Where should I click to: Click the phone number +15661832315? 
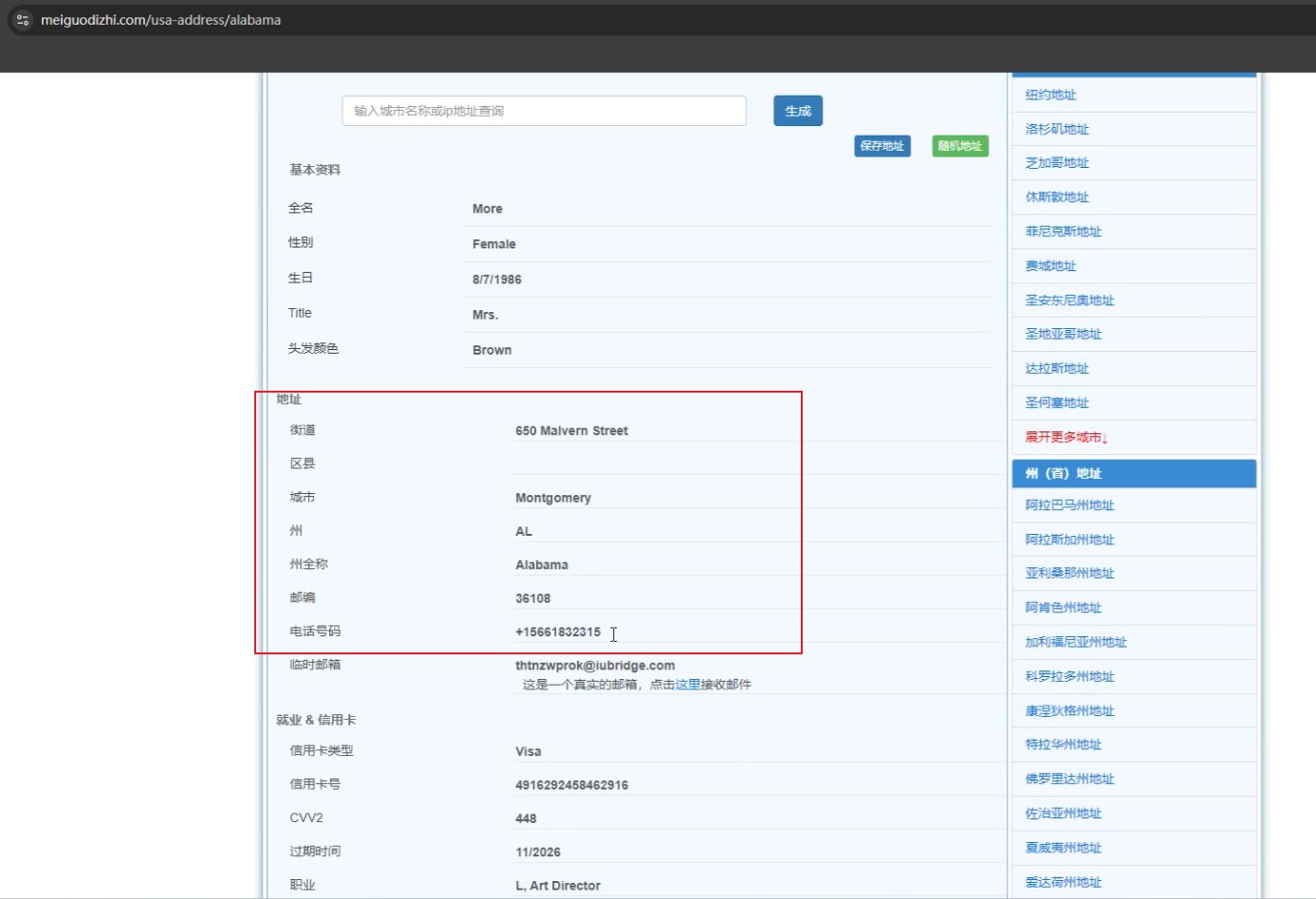pos(558,632)
